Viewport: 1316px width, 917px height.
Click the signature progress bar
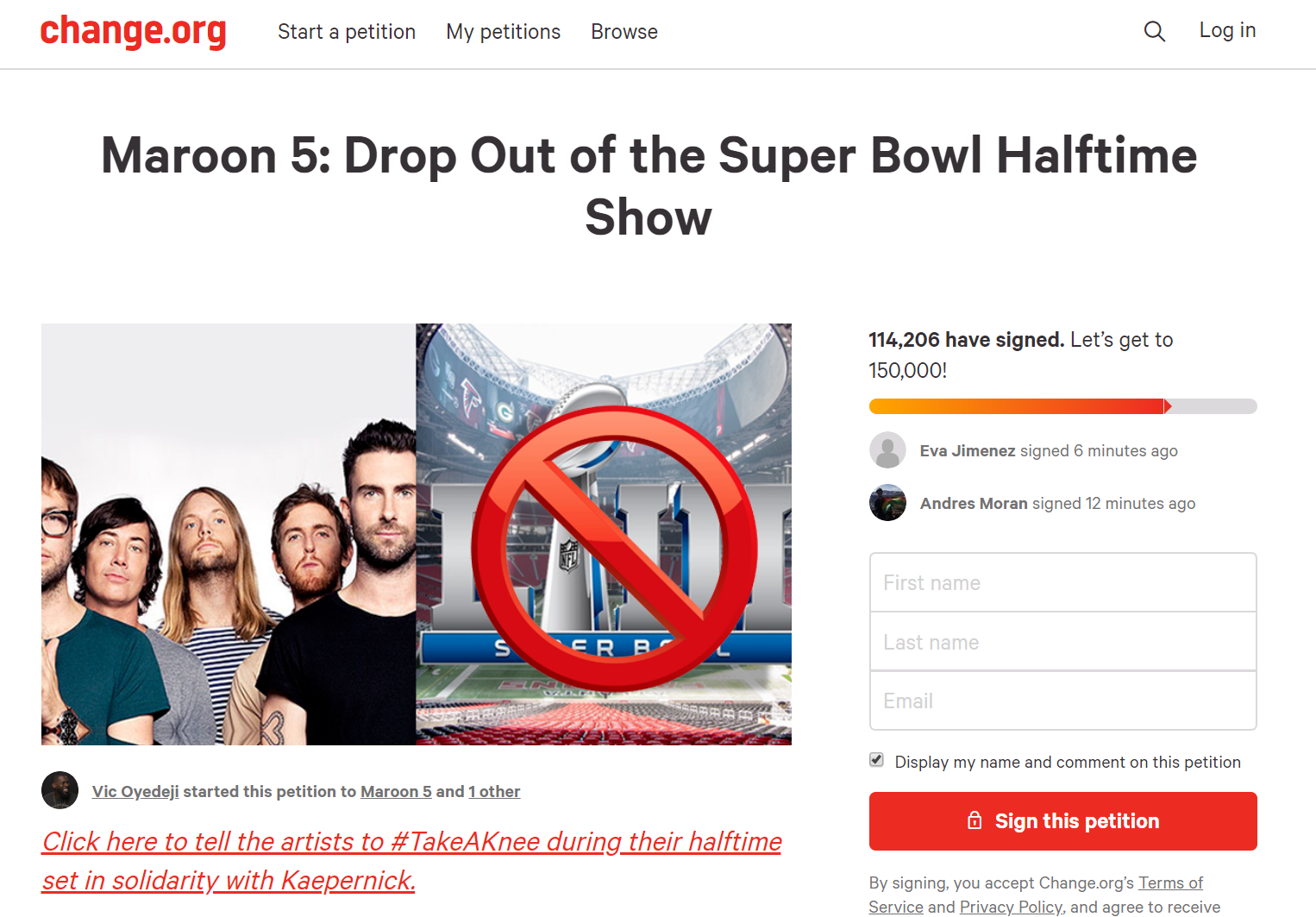coord(1062,406)
